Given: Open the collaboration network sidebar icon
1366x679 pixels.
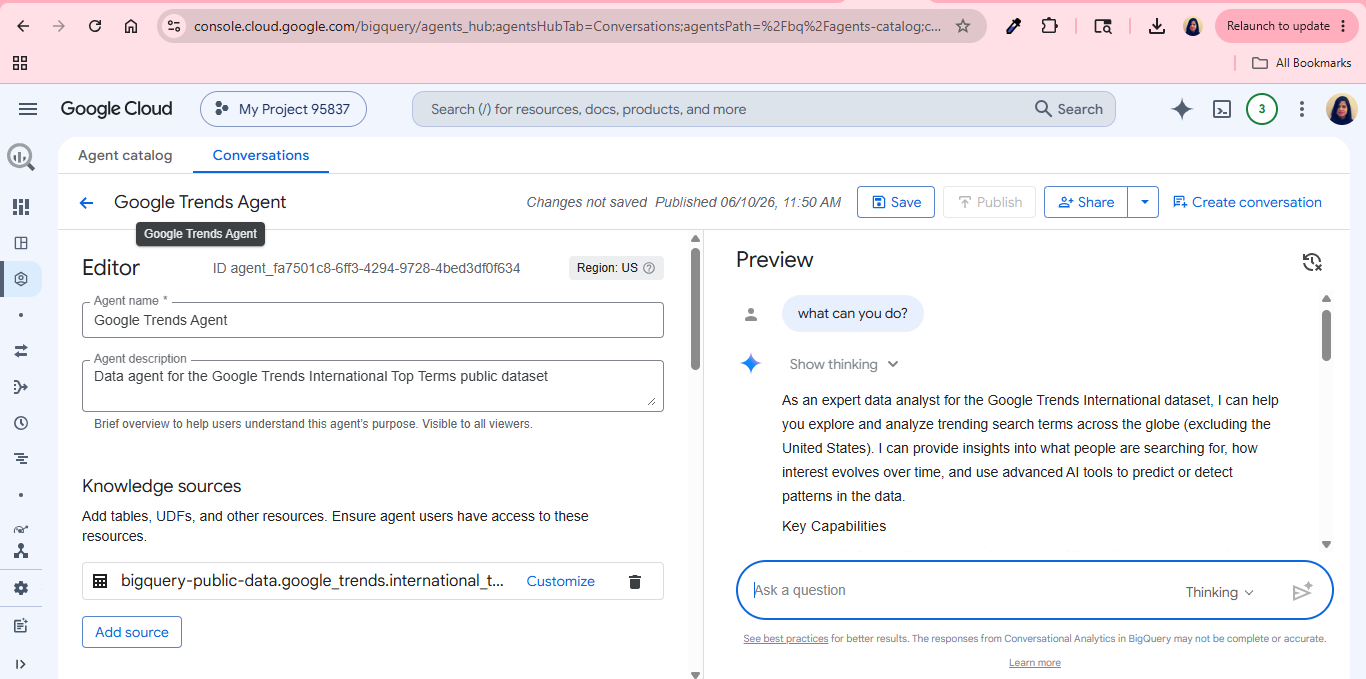Looking at the screenshot, I should (21, 551).
